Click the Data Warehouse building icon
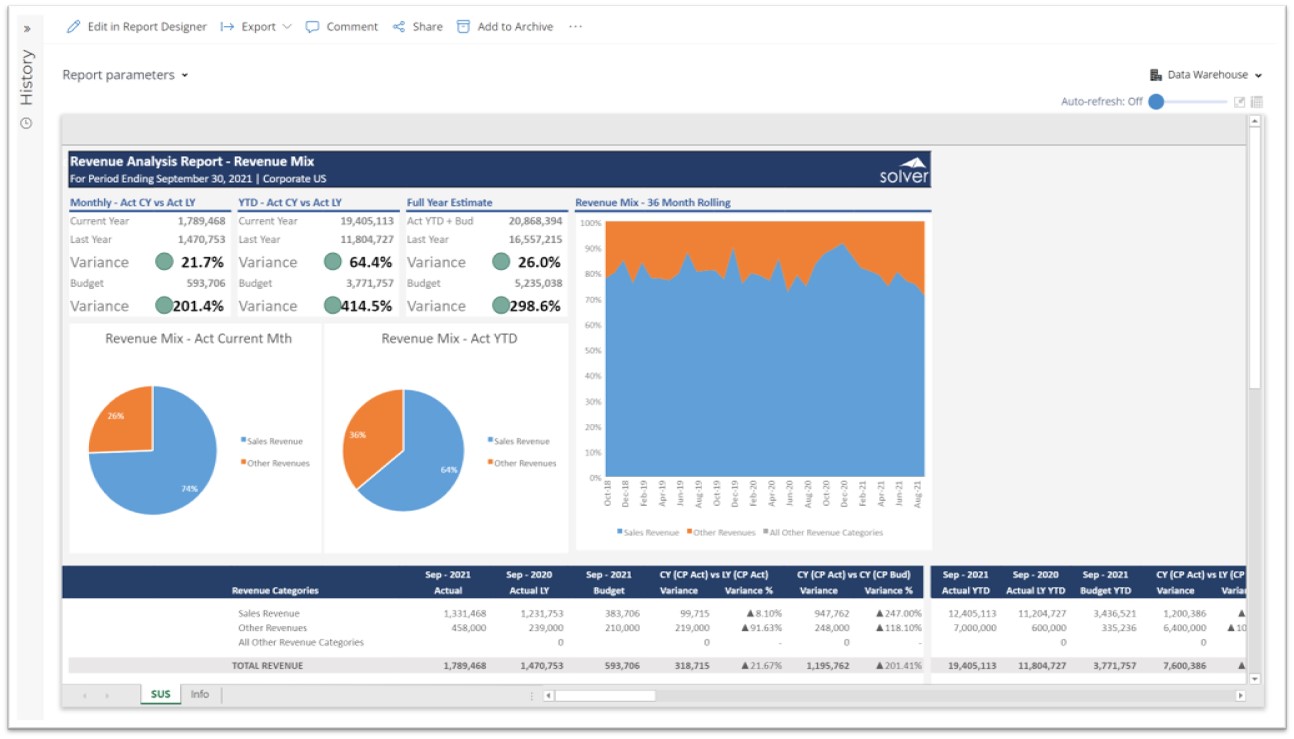Viewport: 1294px width, 739px height. [1156, 75]
